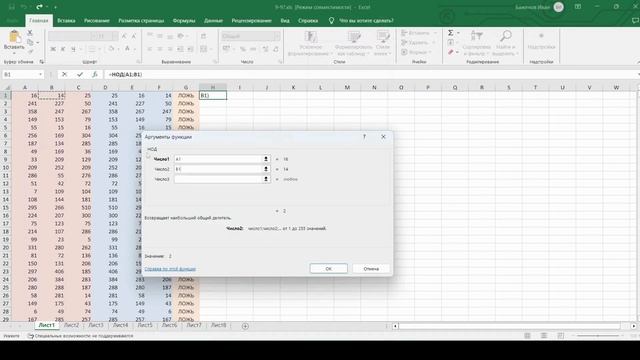This screenshot has height=360, width=640.
Task: Click the horizontal scrollbar track
Action: point(509,326)
